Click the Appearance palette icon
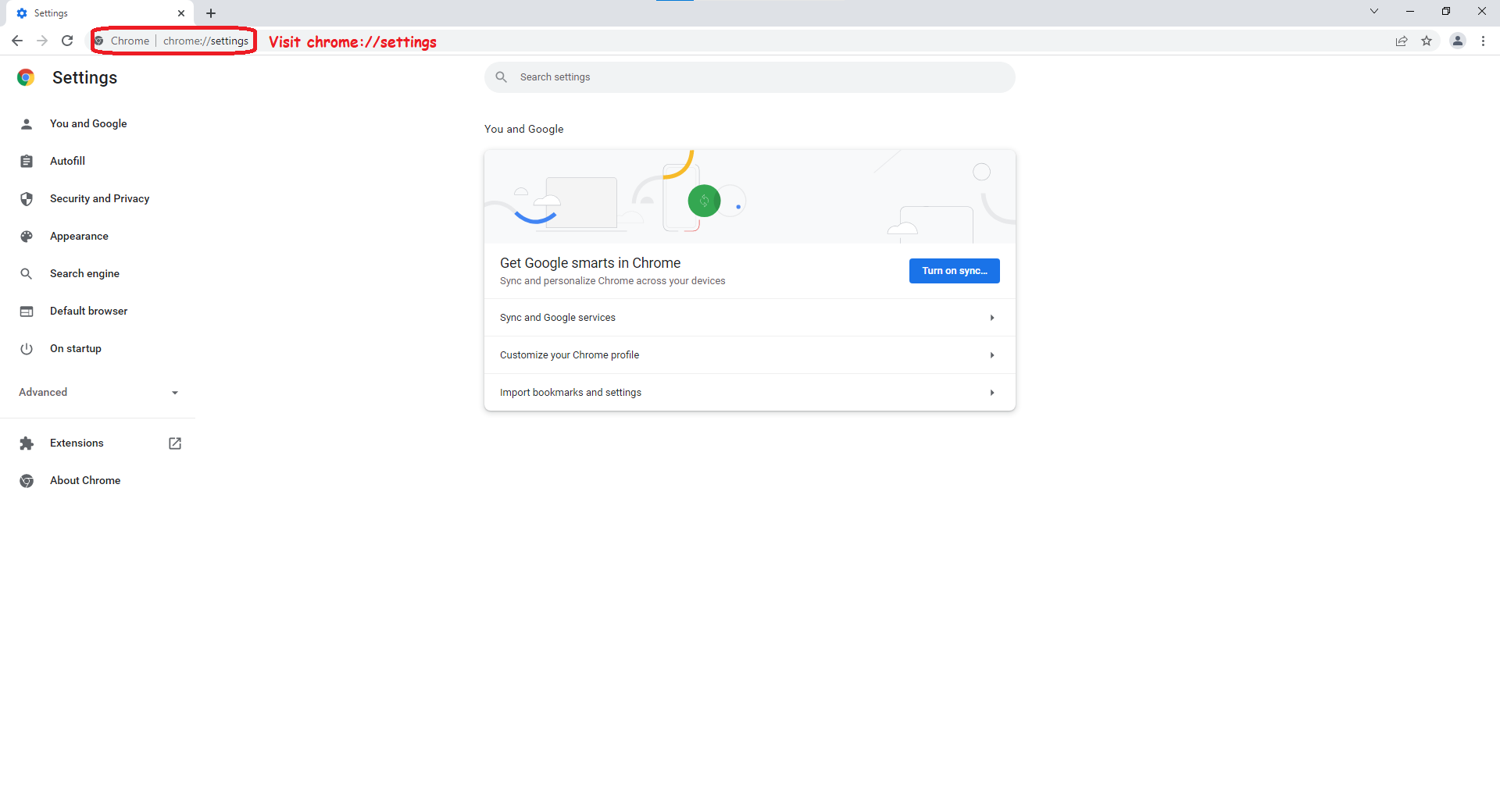This screenshot has width=1500, height=812. 27,236
